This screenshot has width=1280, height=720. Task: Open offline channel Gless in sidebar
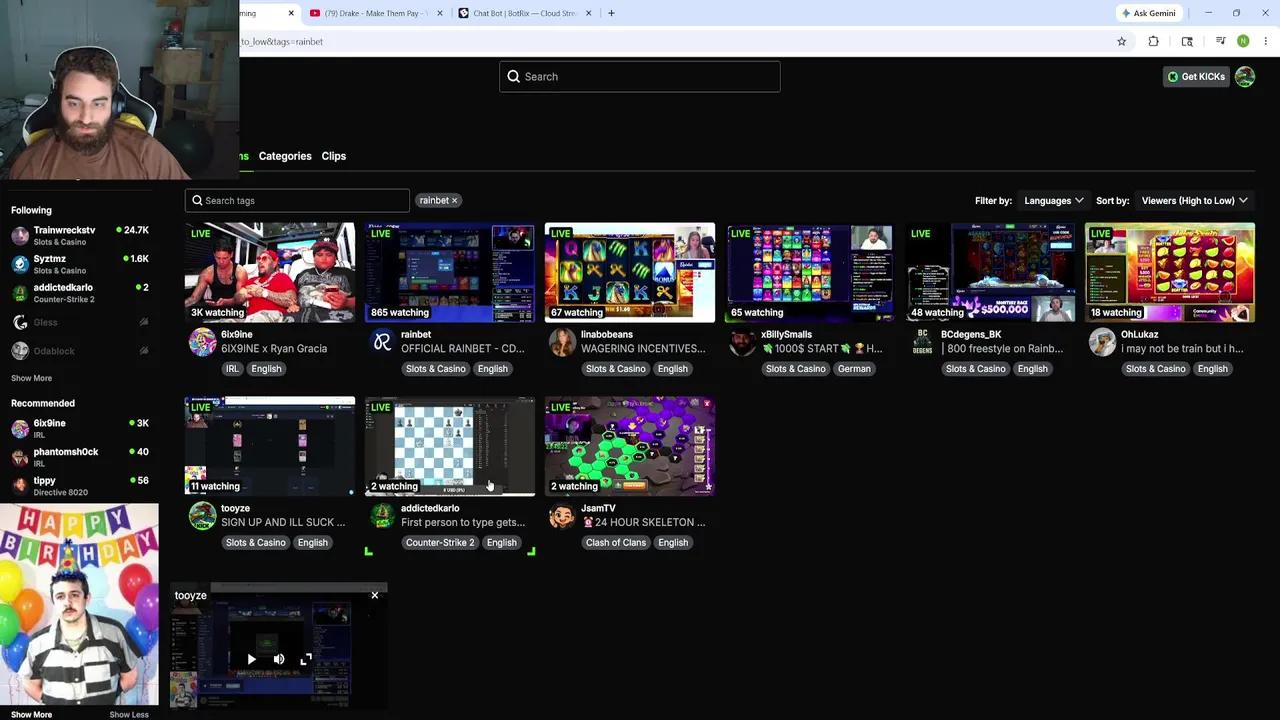80,322
